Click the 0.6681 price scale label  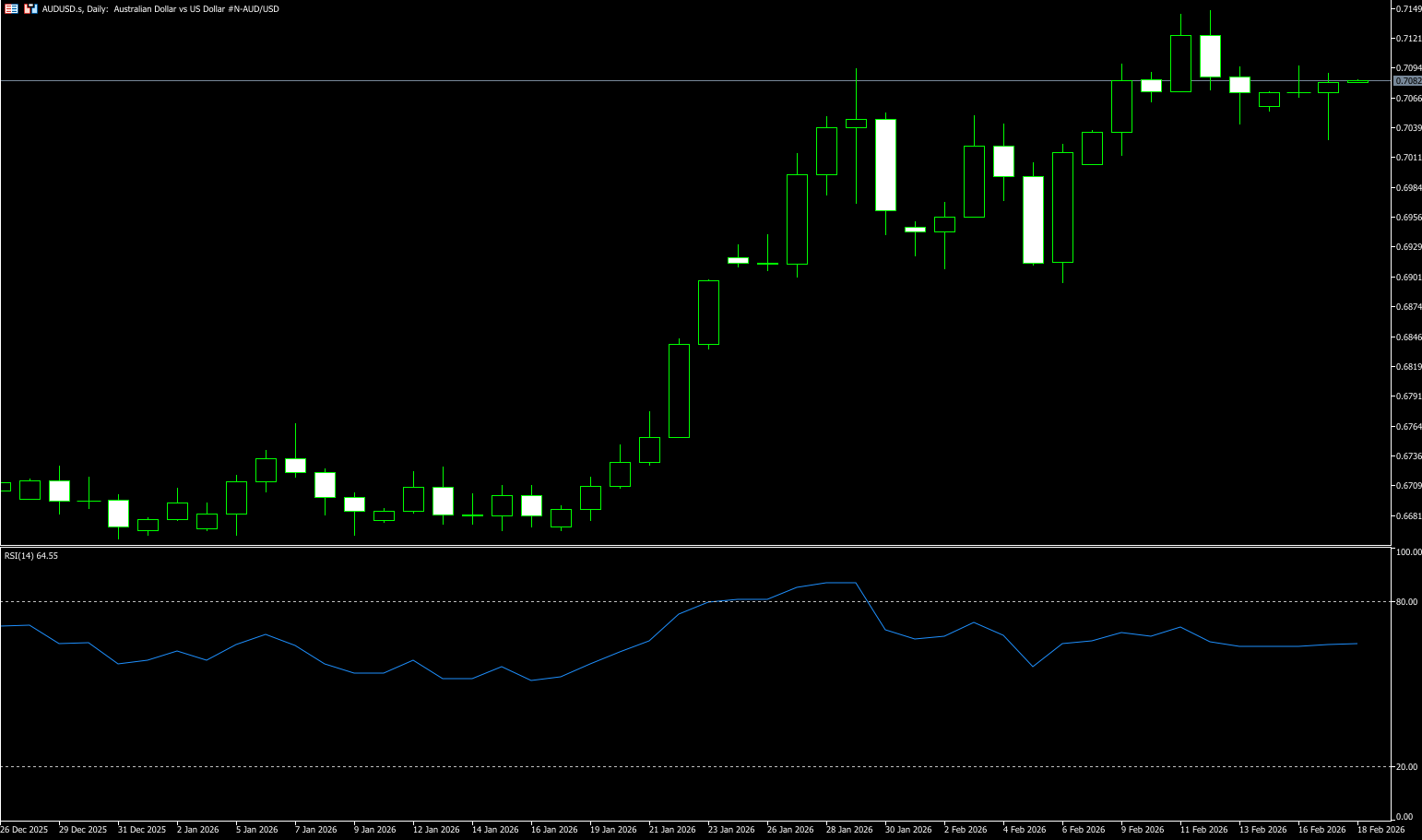[x=1408, y=515]
